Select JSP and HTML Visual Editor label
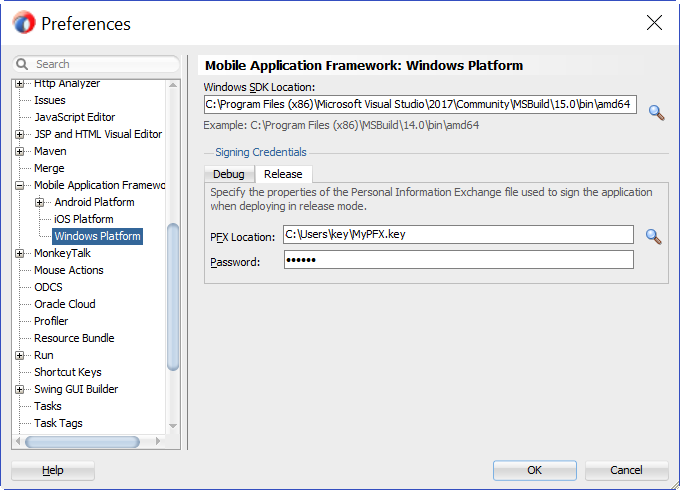 [x=98, y=134]
